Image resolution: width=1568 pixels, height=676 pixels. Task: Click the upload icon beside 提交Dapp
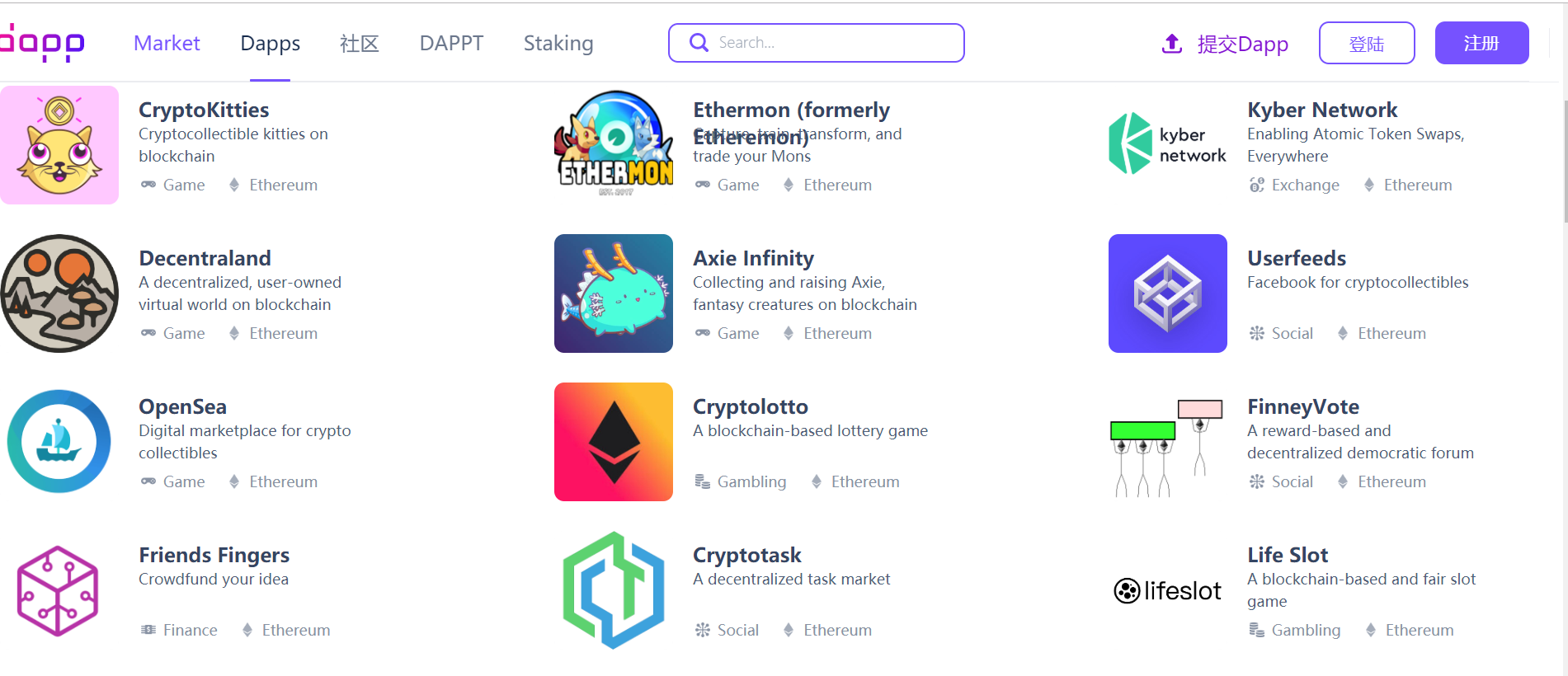tap(1172, 44)
